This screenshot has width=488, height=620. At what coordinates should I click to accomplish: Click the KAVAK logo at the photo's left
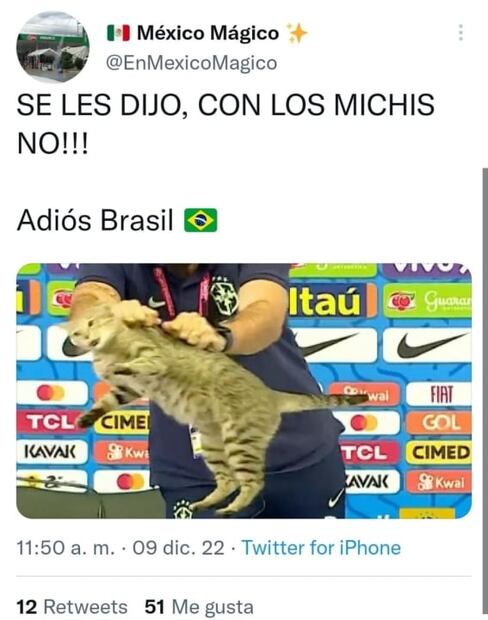tap(52, 452)
